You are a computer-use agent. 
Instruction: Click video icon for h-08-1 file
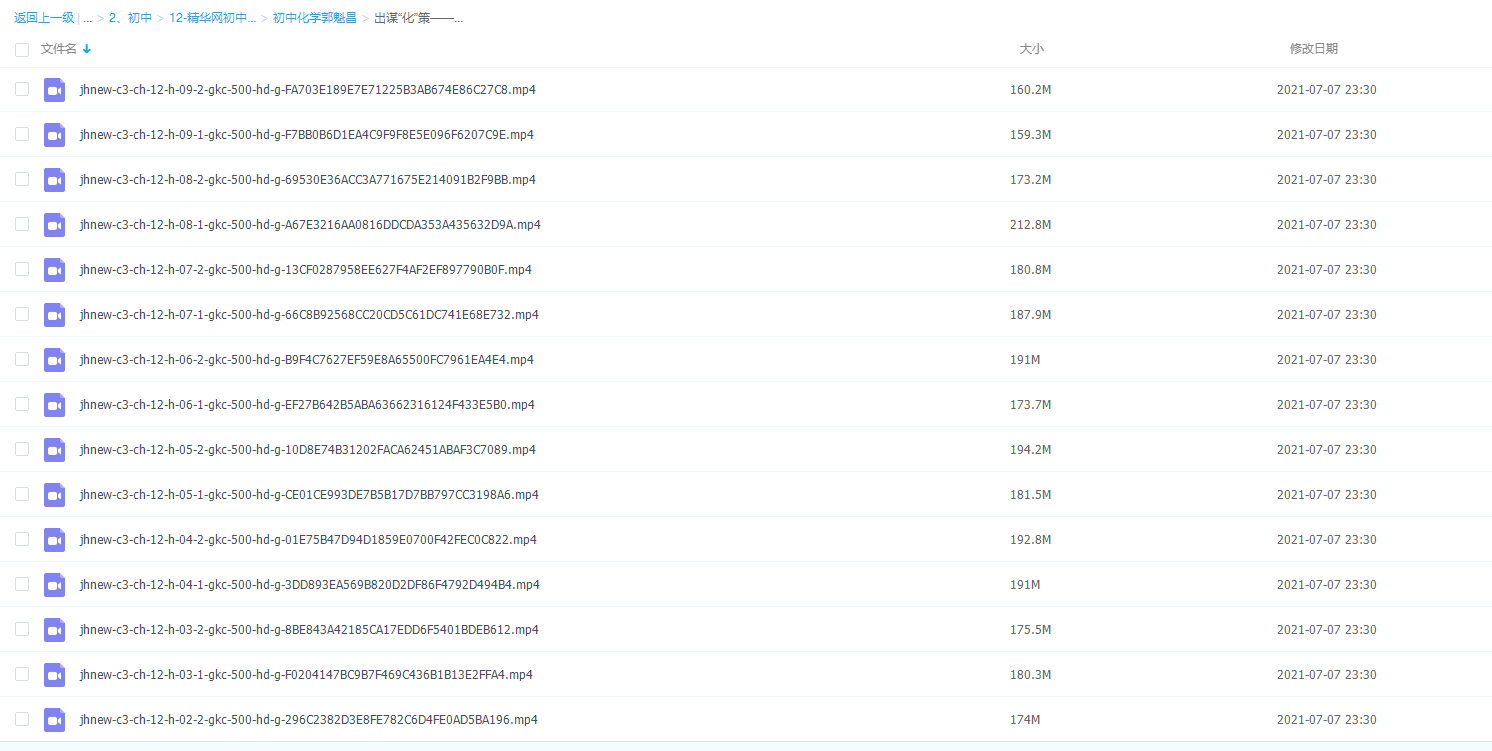[54, 225]
